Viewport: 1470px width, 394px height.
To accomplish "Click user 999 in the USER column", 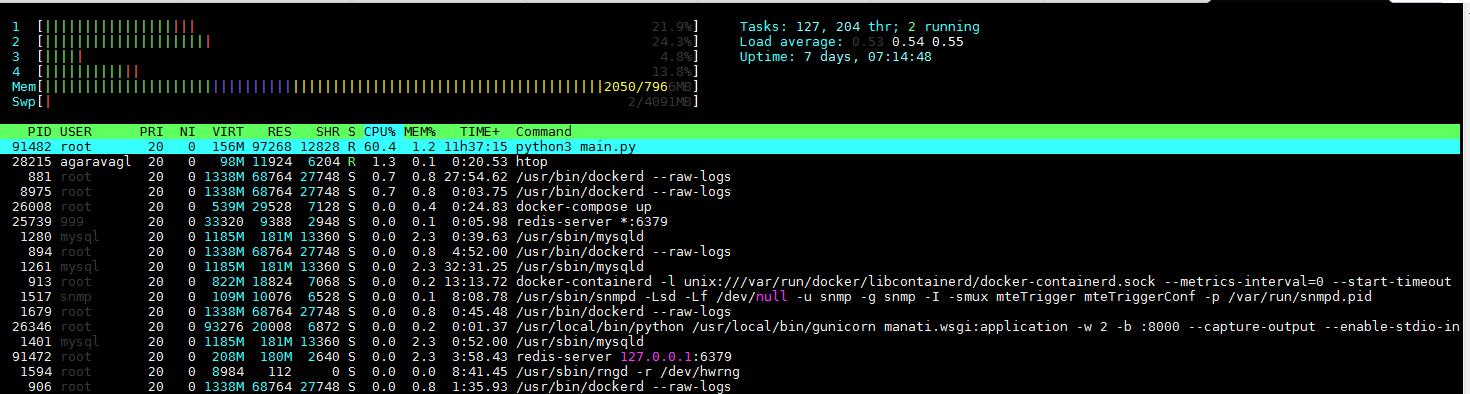I will pos(72,222).
